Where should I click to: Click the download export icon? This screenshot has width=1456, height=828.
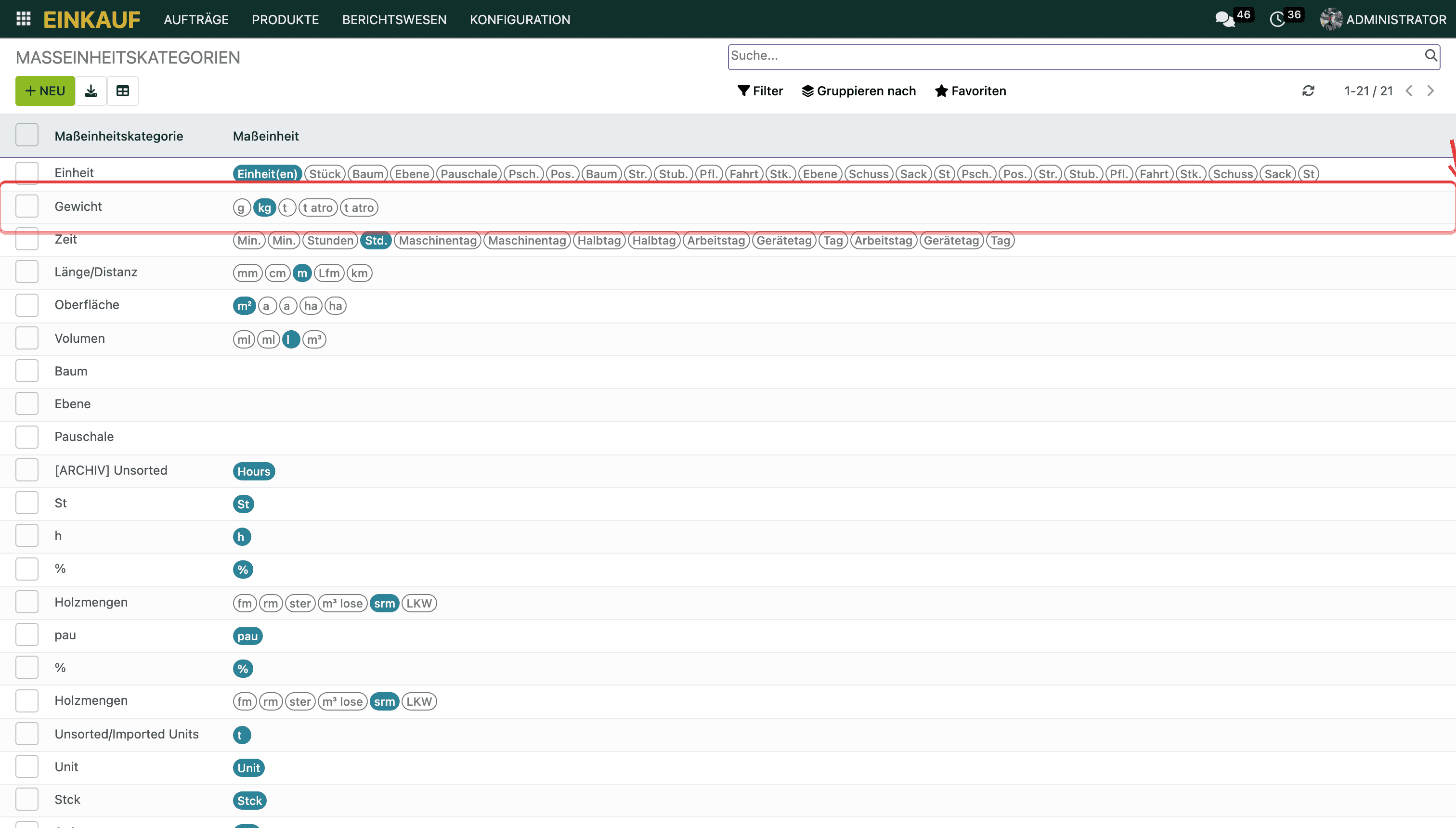coord(91,91)
